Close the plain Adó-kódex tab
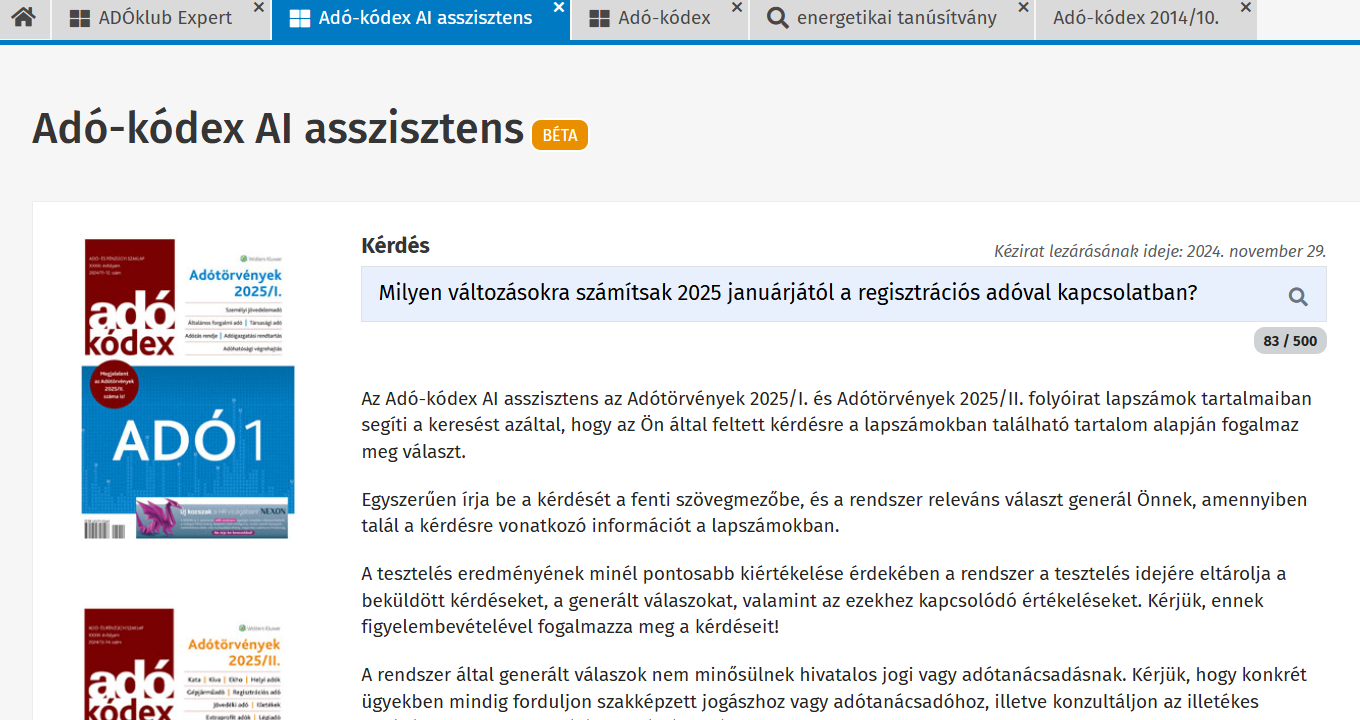This screenshot has width=1360, height=720. coord(737,8)
